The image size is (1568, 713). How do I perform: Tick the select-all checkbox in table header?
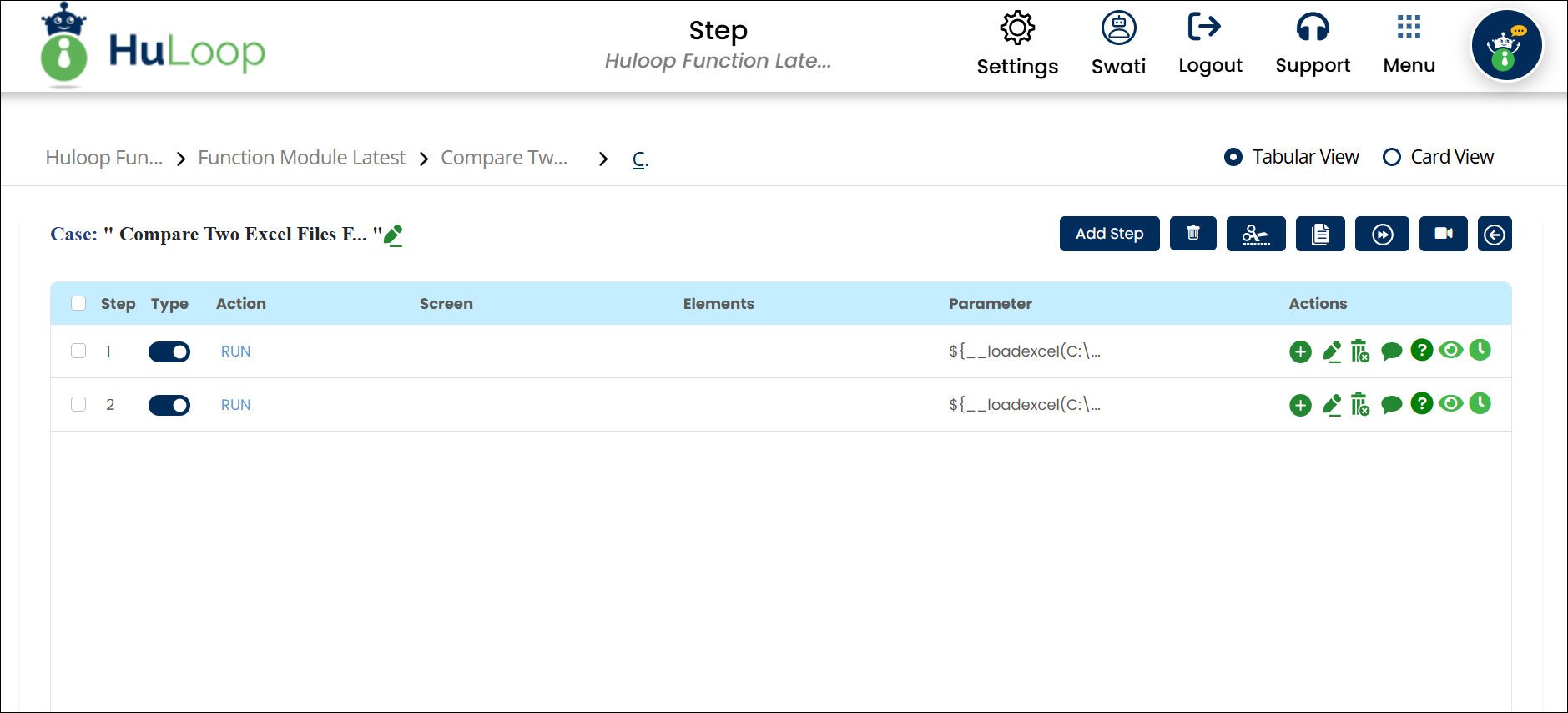coord(78,303)
